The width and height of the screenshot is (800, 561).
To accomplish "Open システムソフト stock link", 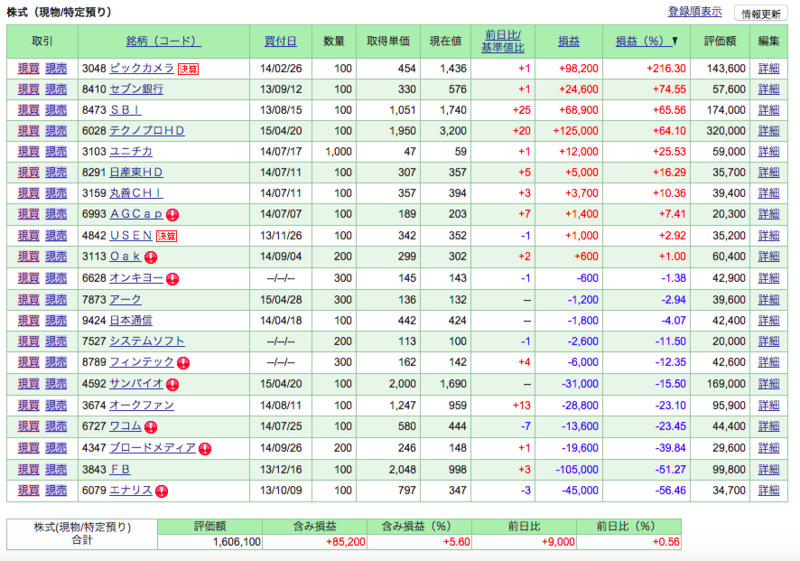I will [147, 341].
